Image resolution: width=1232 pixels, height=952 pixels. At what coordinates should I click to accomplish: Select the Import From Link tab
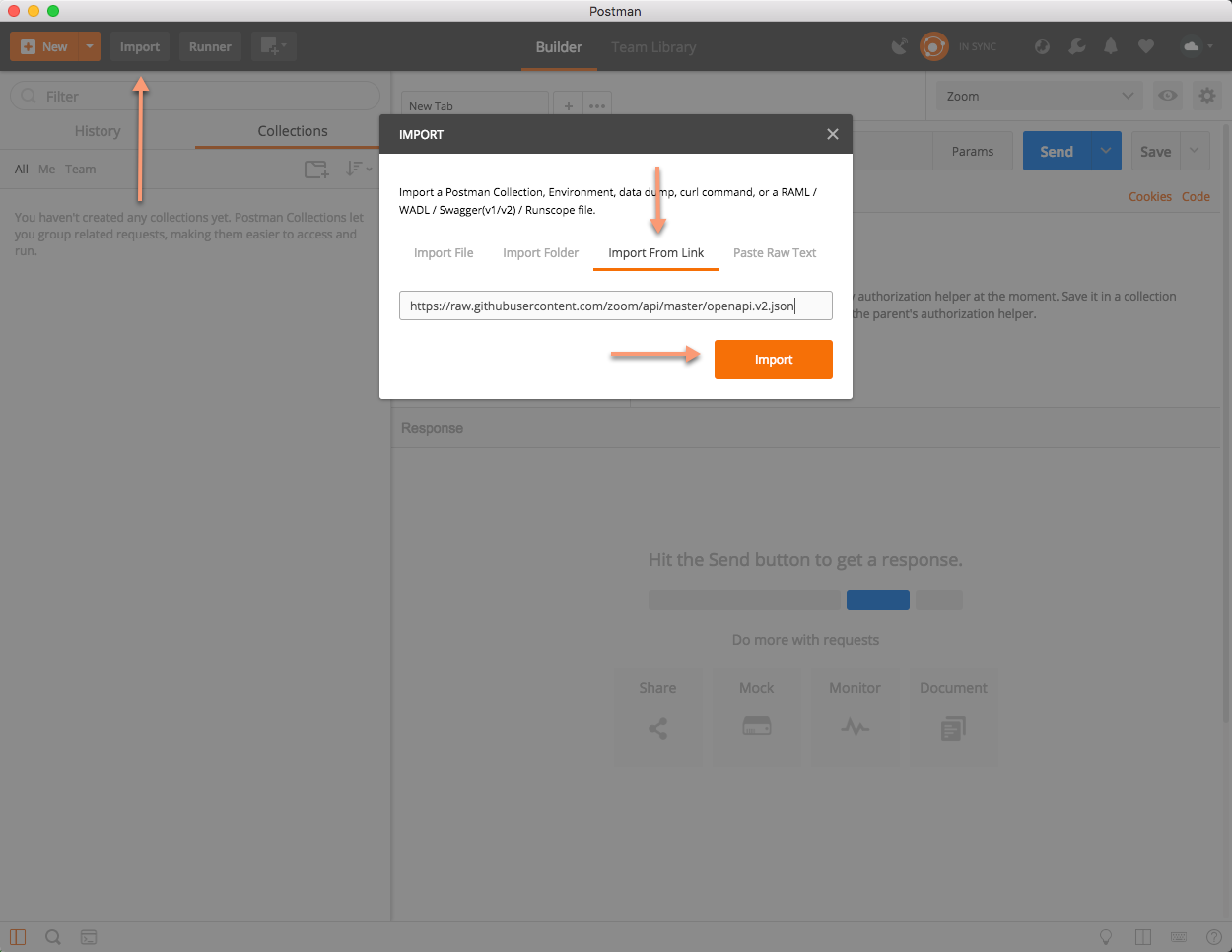tap(655, 253)
